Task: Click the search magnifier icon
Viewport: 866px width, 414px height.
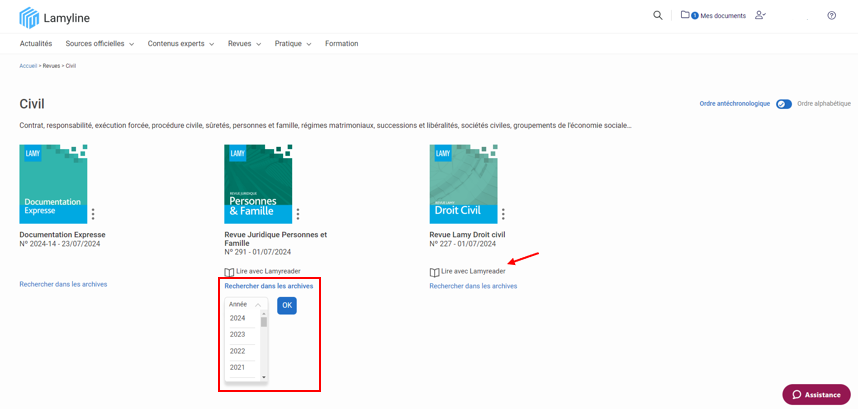Action: click(657, 15)
